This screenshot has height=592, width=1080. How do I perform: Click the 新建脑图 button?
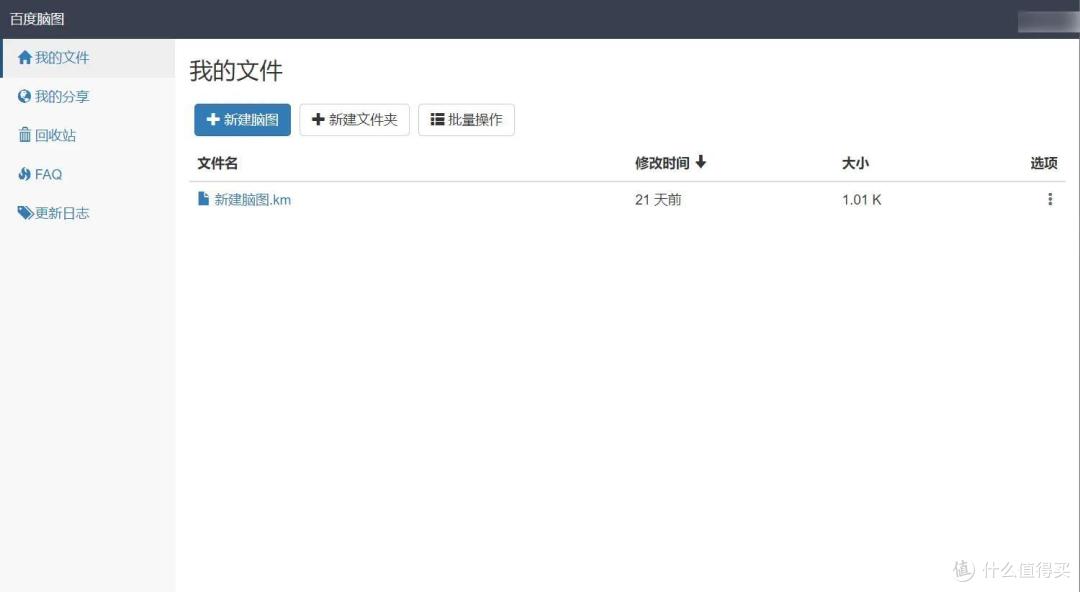[x=242, y=120]
